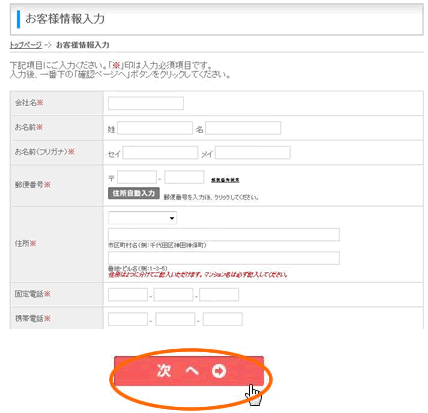Click the 住所自動入力 button

[x=134, y=193]
